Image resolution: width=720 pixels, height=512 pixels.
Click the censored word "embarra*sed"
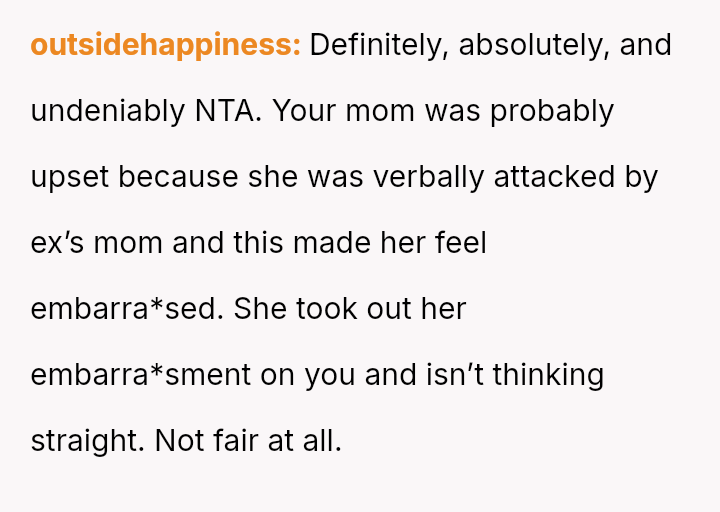(x=123, y=309)
